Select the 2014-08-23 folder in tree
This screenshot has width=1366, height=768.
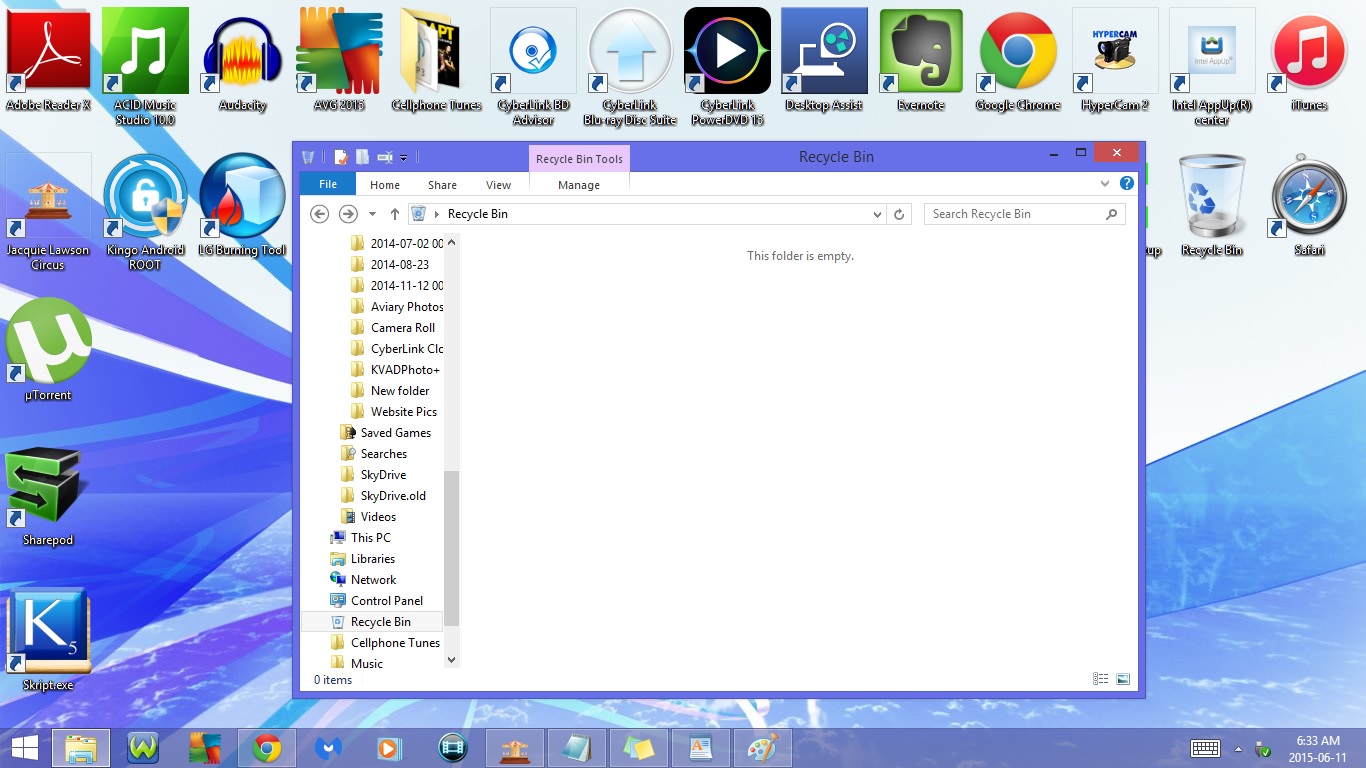391,265
